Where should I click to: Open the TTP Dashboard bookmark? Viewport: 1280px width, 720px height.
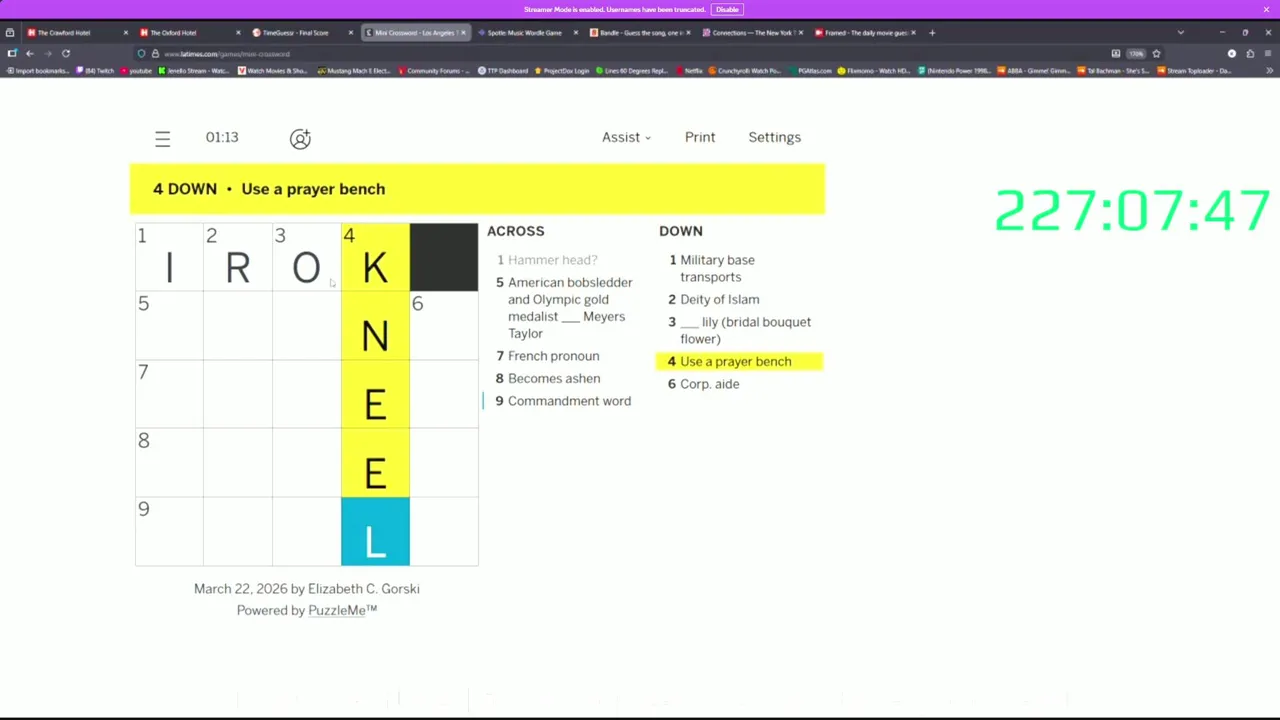pos(503,71)
